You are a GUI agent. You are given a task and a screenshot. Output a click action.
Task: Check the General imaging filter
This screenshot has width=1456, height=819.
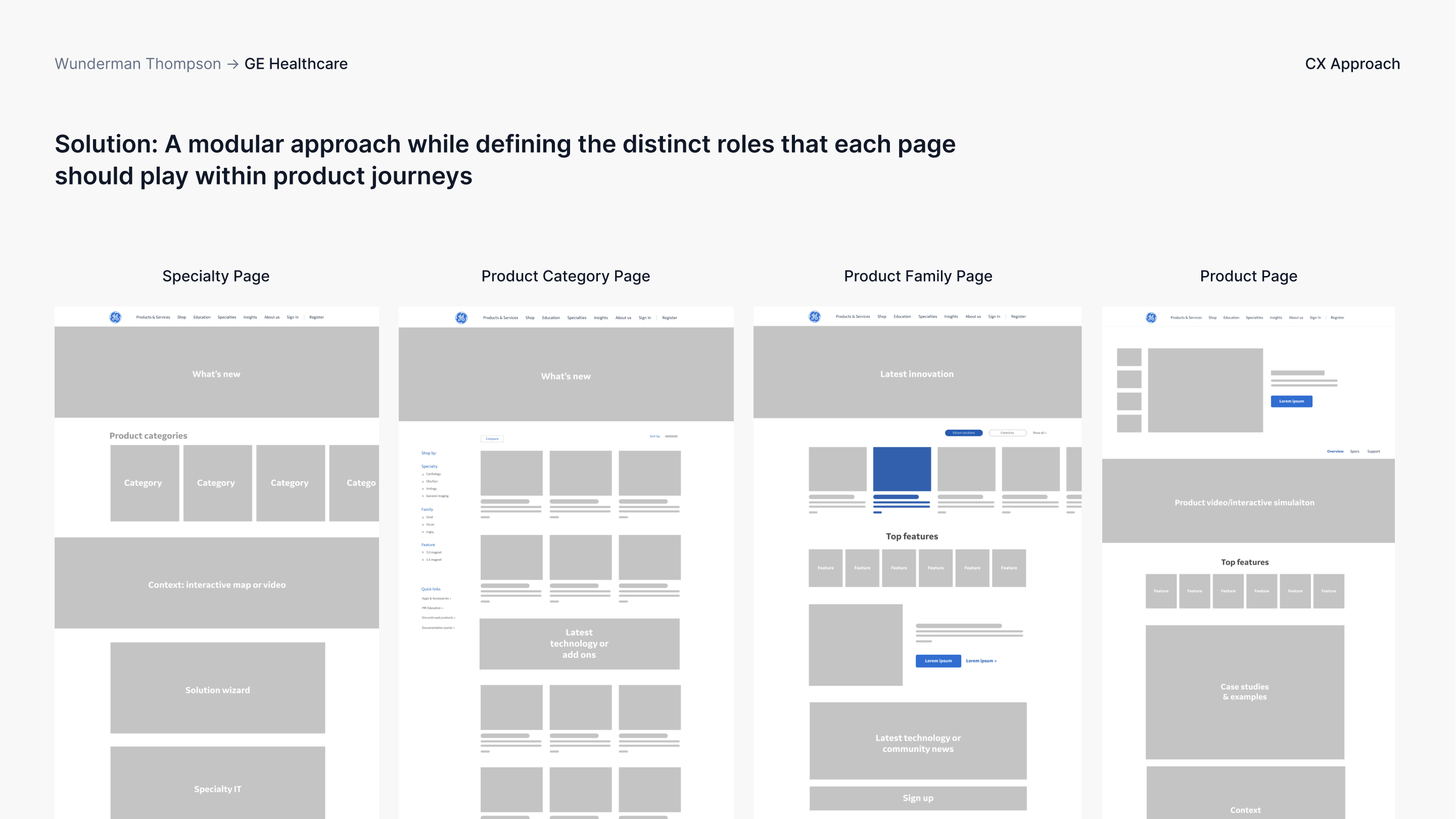click(423, 496)
